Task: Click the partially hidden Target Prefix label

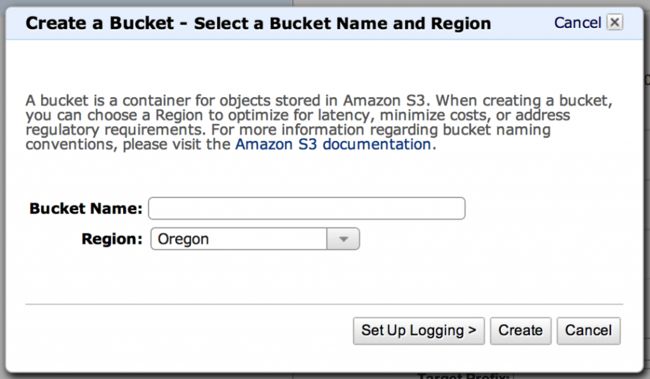Action: pos(463,376)
